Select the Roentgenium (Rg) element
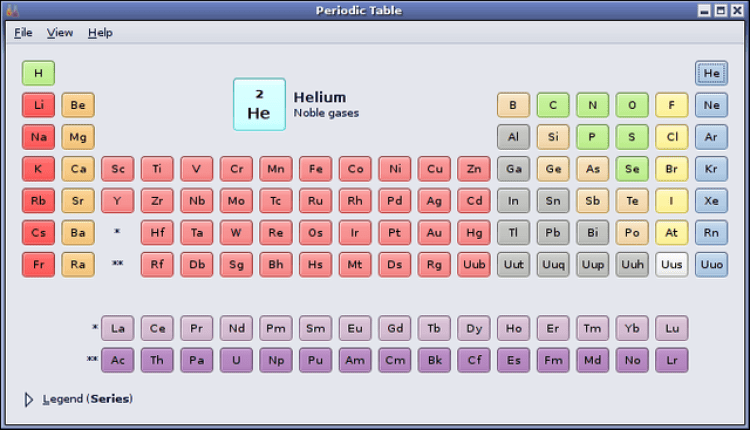The height and width of the screenshot is (430, 750). click(x=434, y=265)
